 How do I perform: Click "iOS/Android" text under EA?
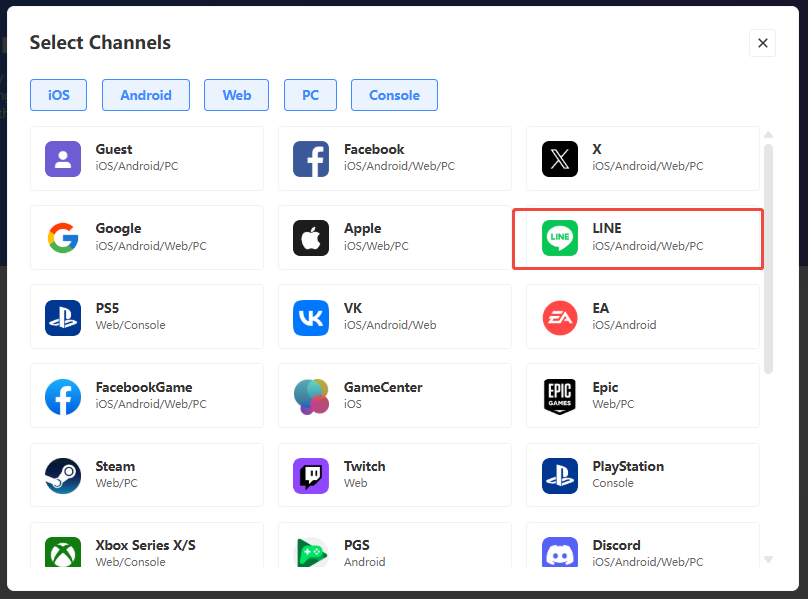(624, 325)
